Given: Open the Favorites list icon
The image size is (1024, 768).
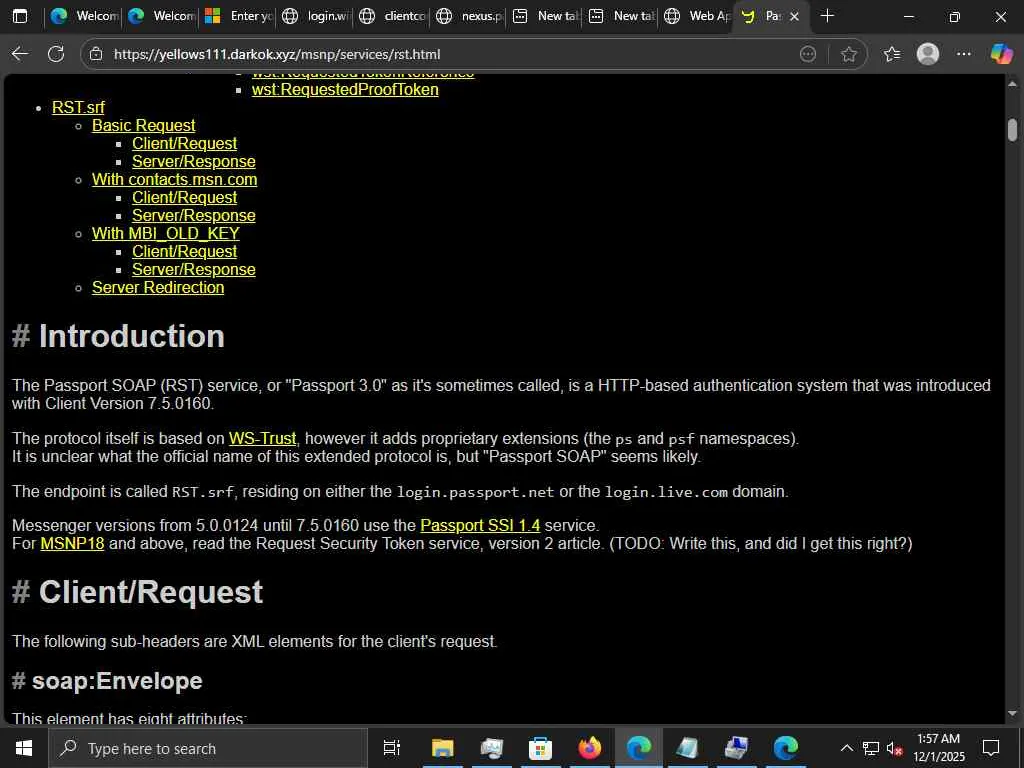Looking at the screenshot, I should (x=892, y=54).
